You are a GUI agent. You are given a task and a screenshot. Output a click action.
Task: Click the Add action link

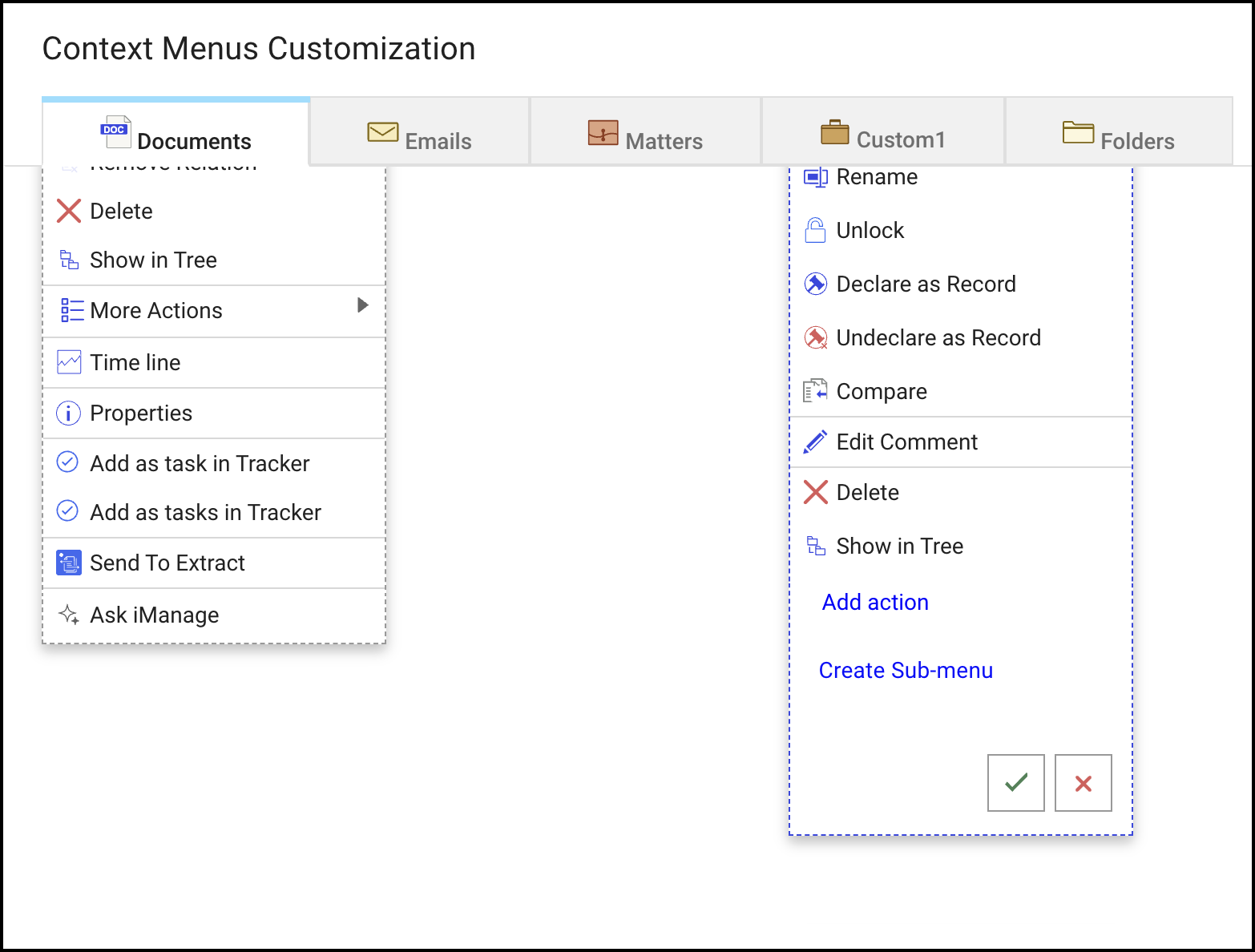875,603
